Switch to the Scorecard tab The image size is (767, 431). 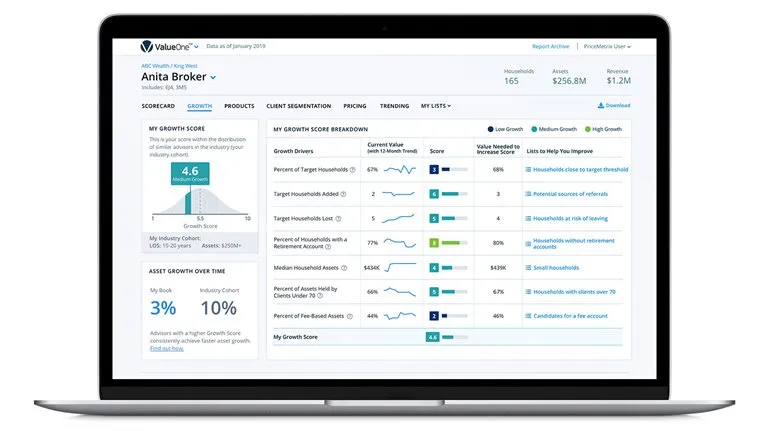click(159, 105)
